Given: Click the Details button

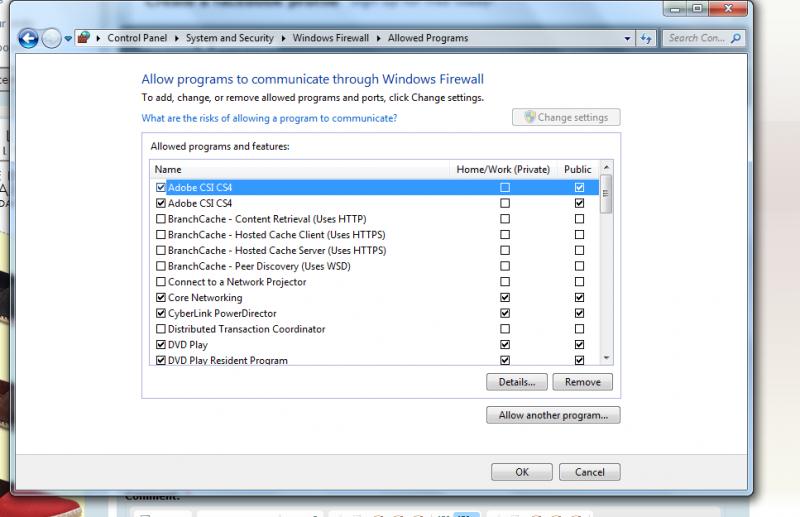Looking at the screenshot, I should coord(517,382).
